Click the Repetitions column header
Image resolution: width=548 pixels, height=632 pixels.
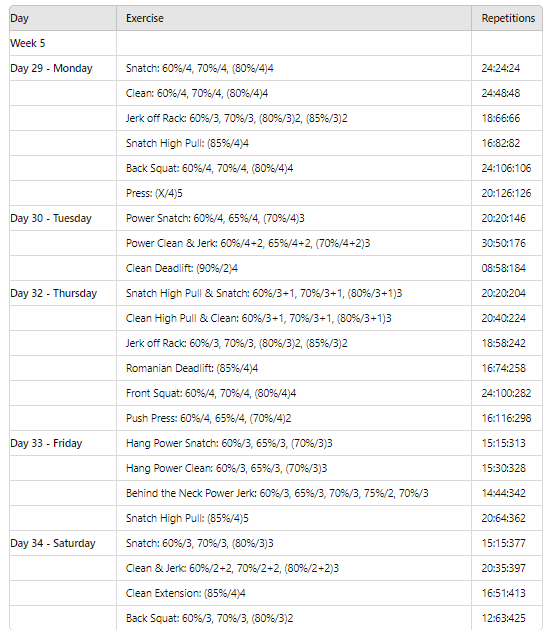click(507, 18)
